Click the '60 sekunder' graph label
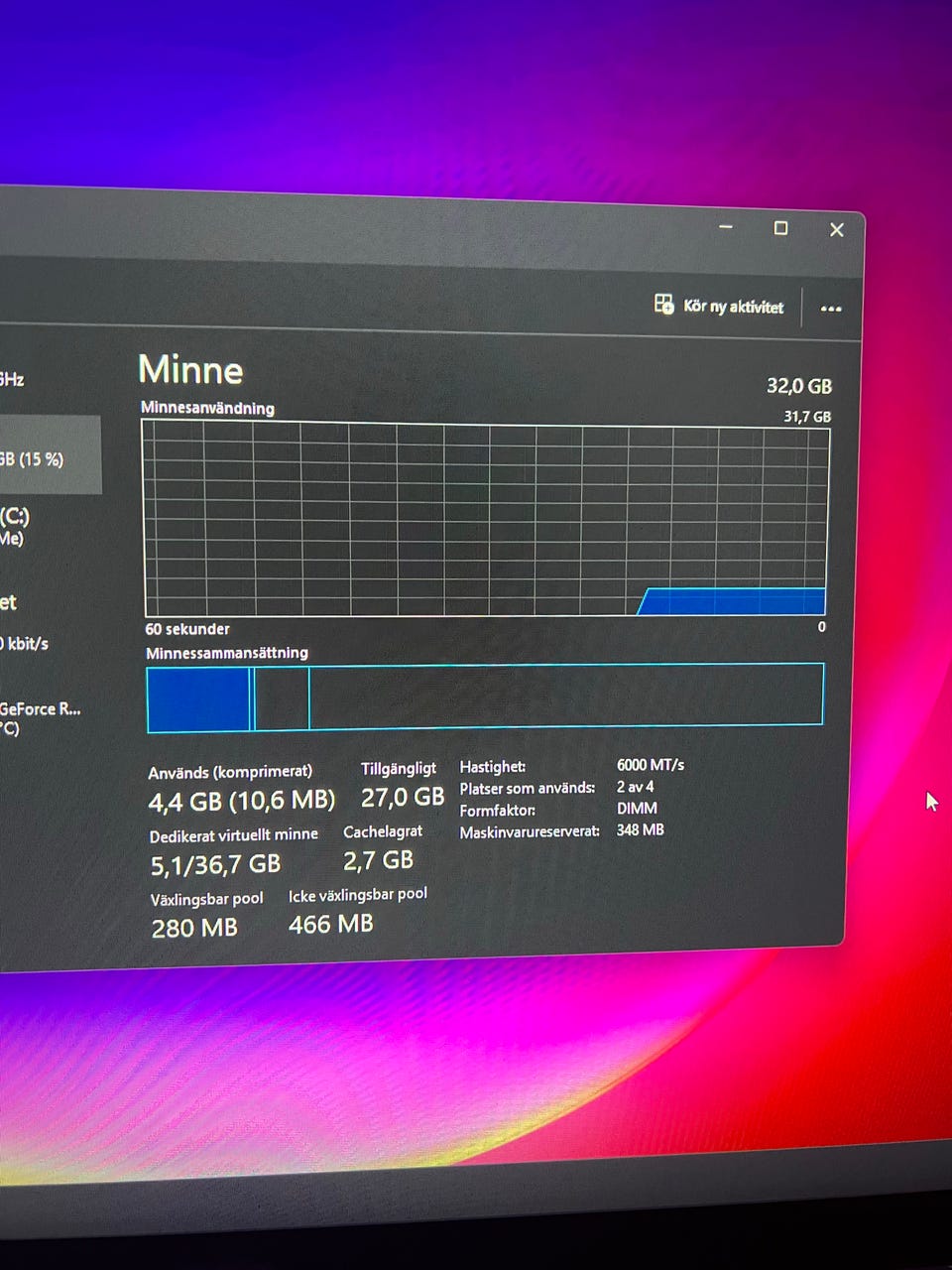 point(187,629)
